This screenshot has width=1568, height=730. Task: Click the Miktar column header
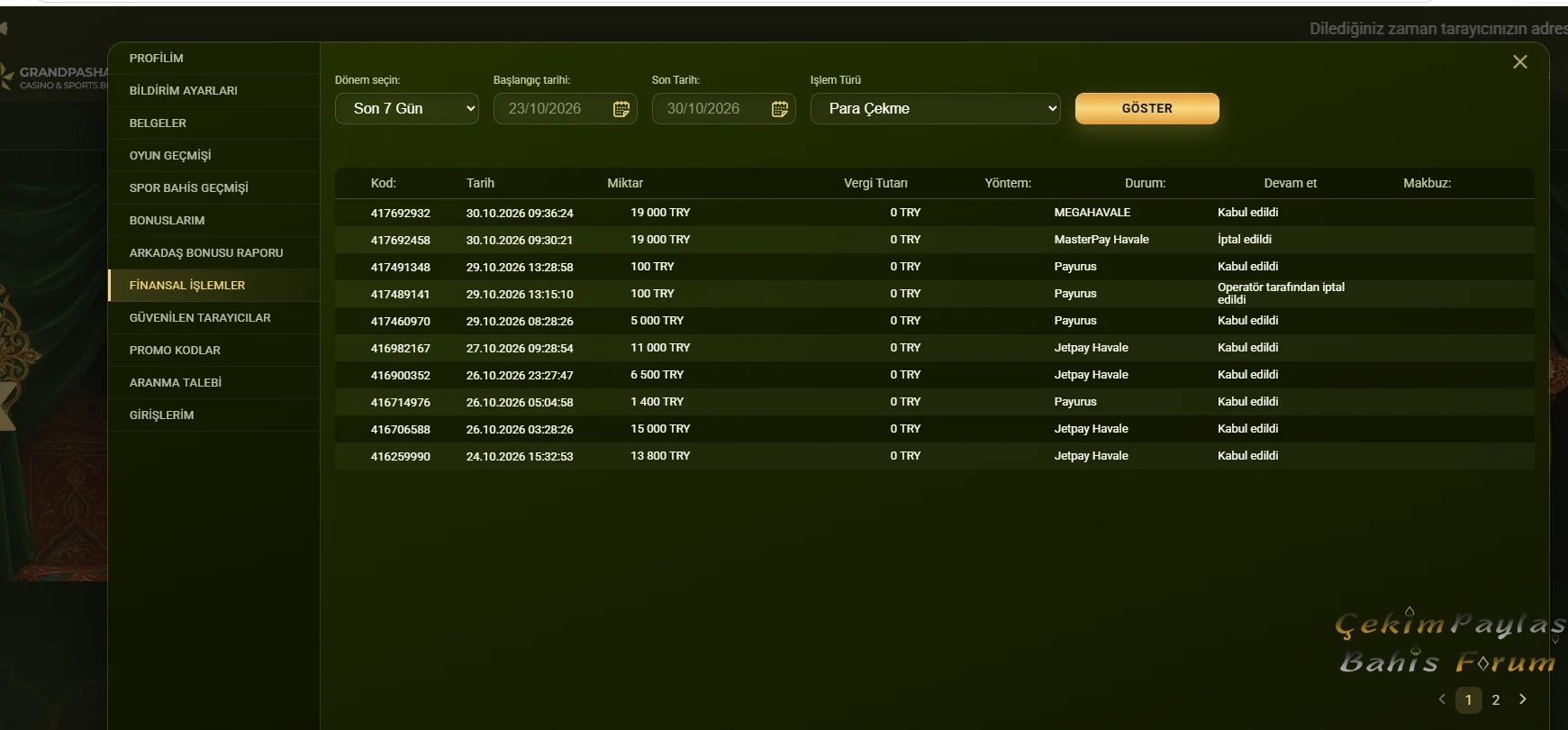625,183
